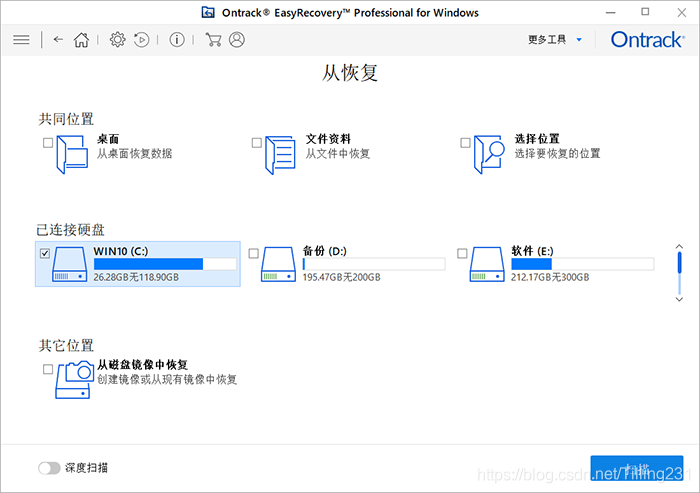
Task: Click the 软件 (E:) usage bar
Action: 582,264
